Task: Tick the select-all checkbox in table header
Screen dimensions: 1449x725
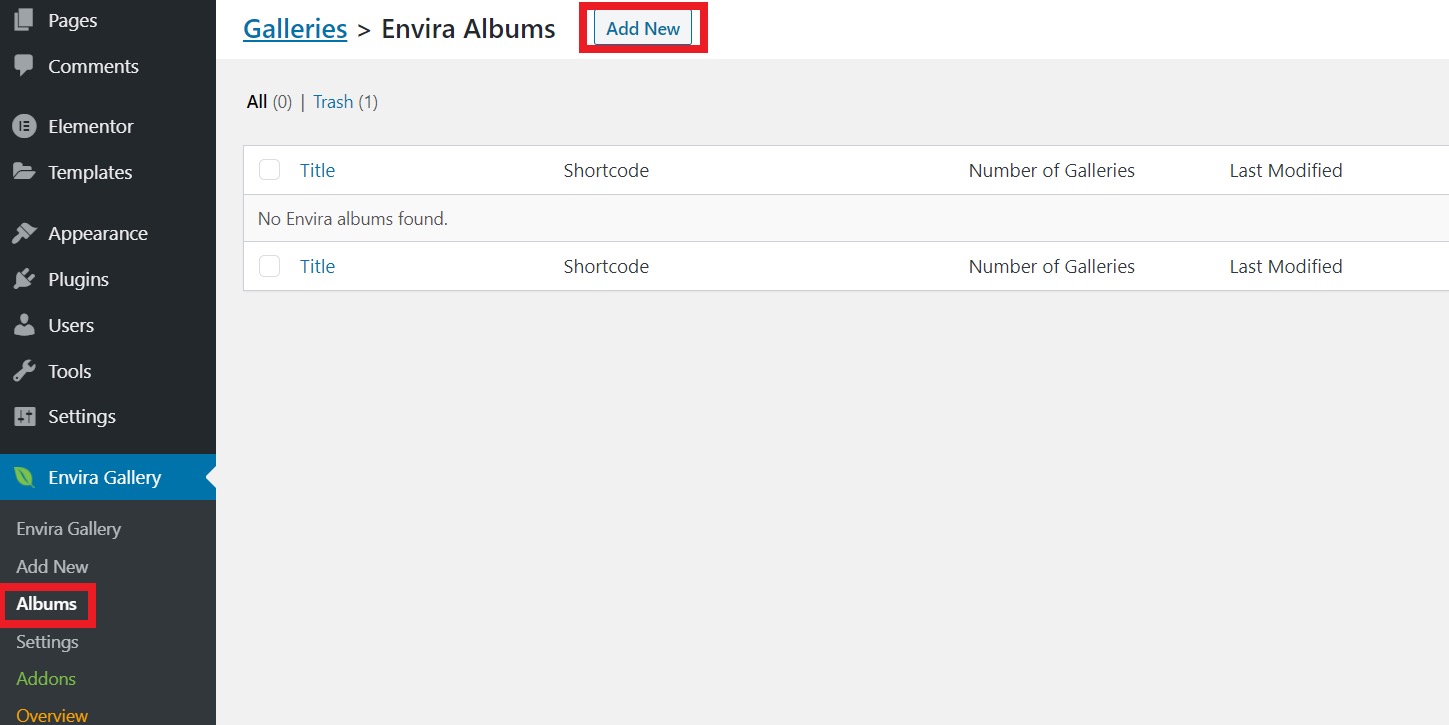Action: click(269, 170)
